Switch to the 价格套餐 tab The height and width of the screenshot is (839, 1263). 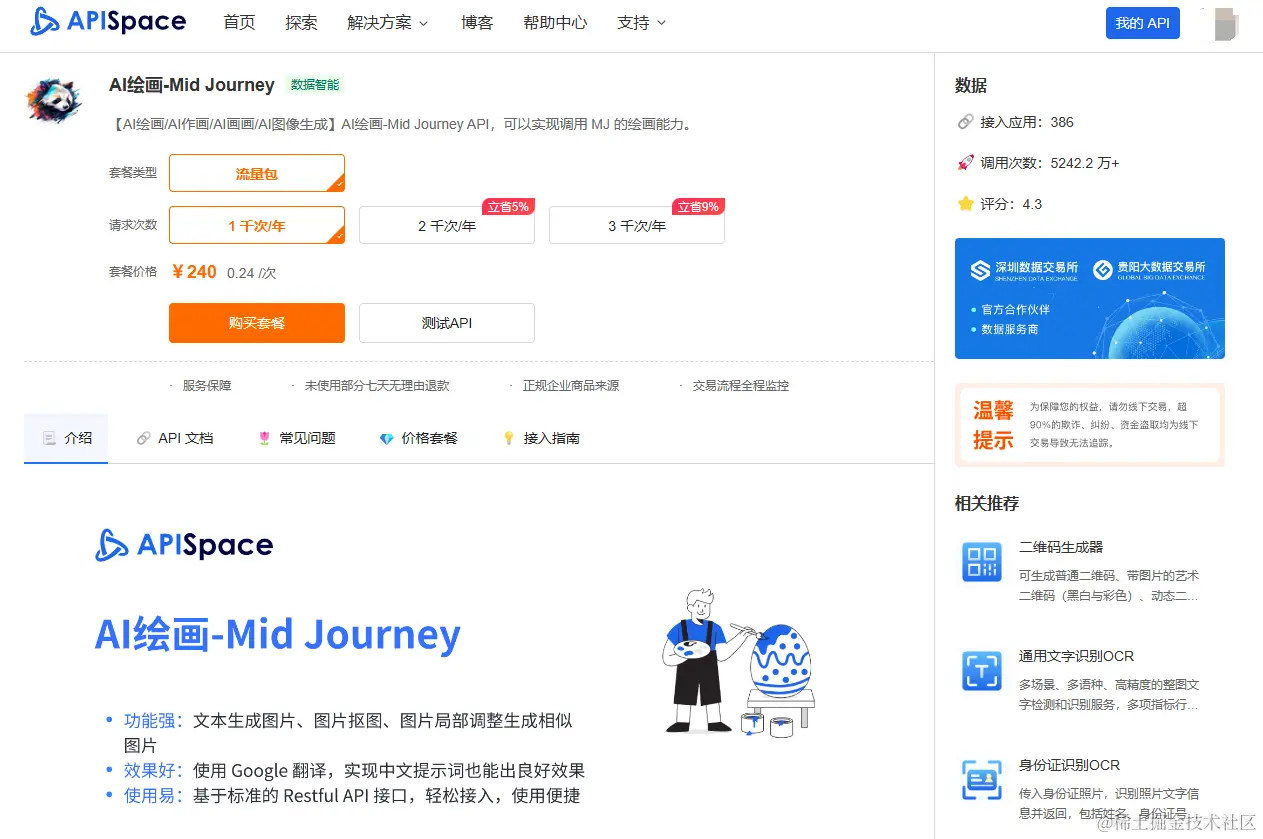[418, 438]
